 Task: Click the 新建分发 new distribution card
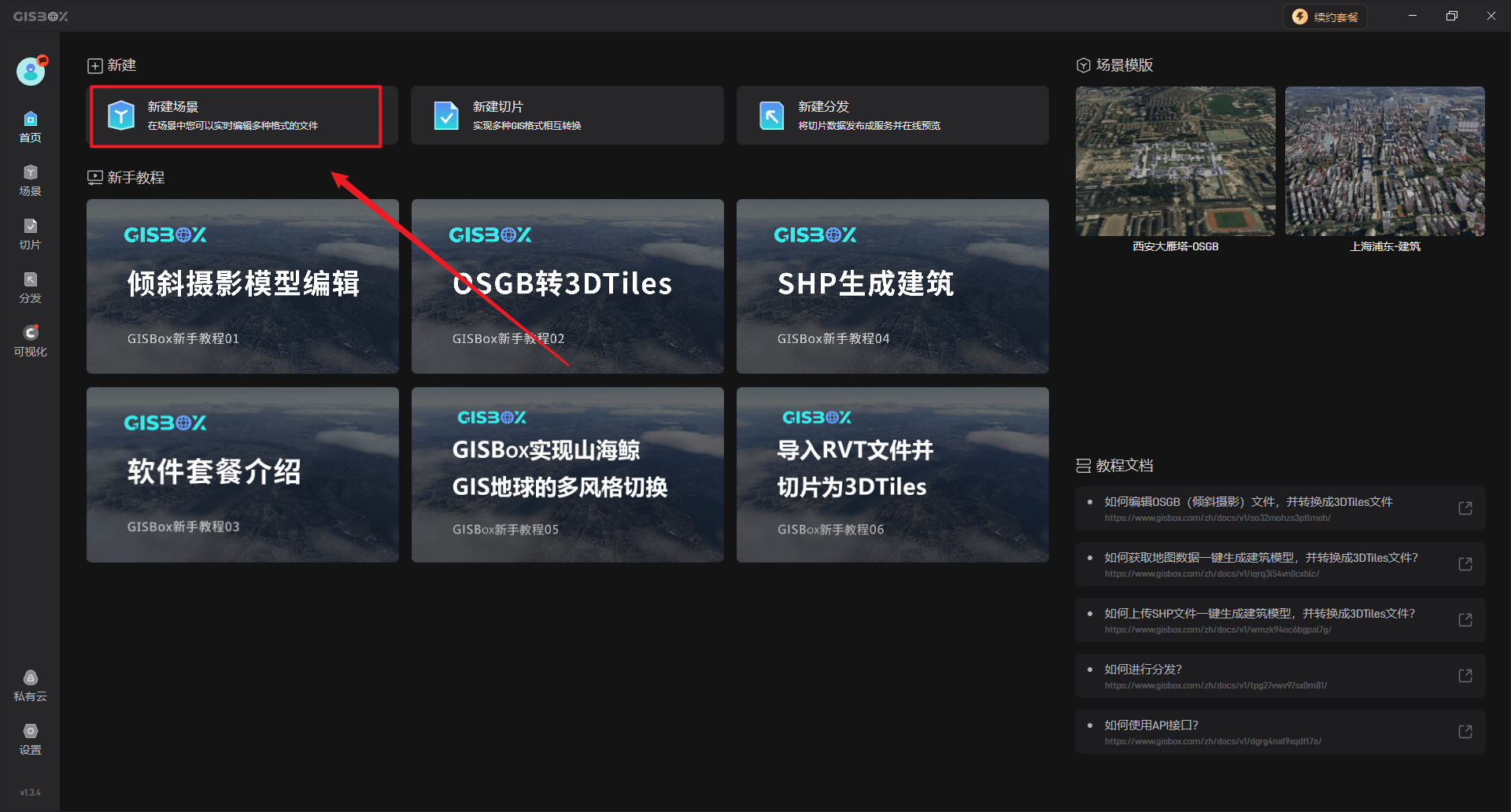click(892, 116)
